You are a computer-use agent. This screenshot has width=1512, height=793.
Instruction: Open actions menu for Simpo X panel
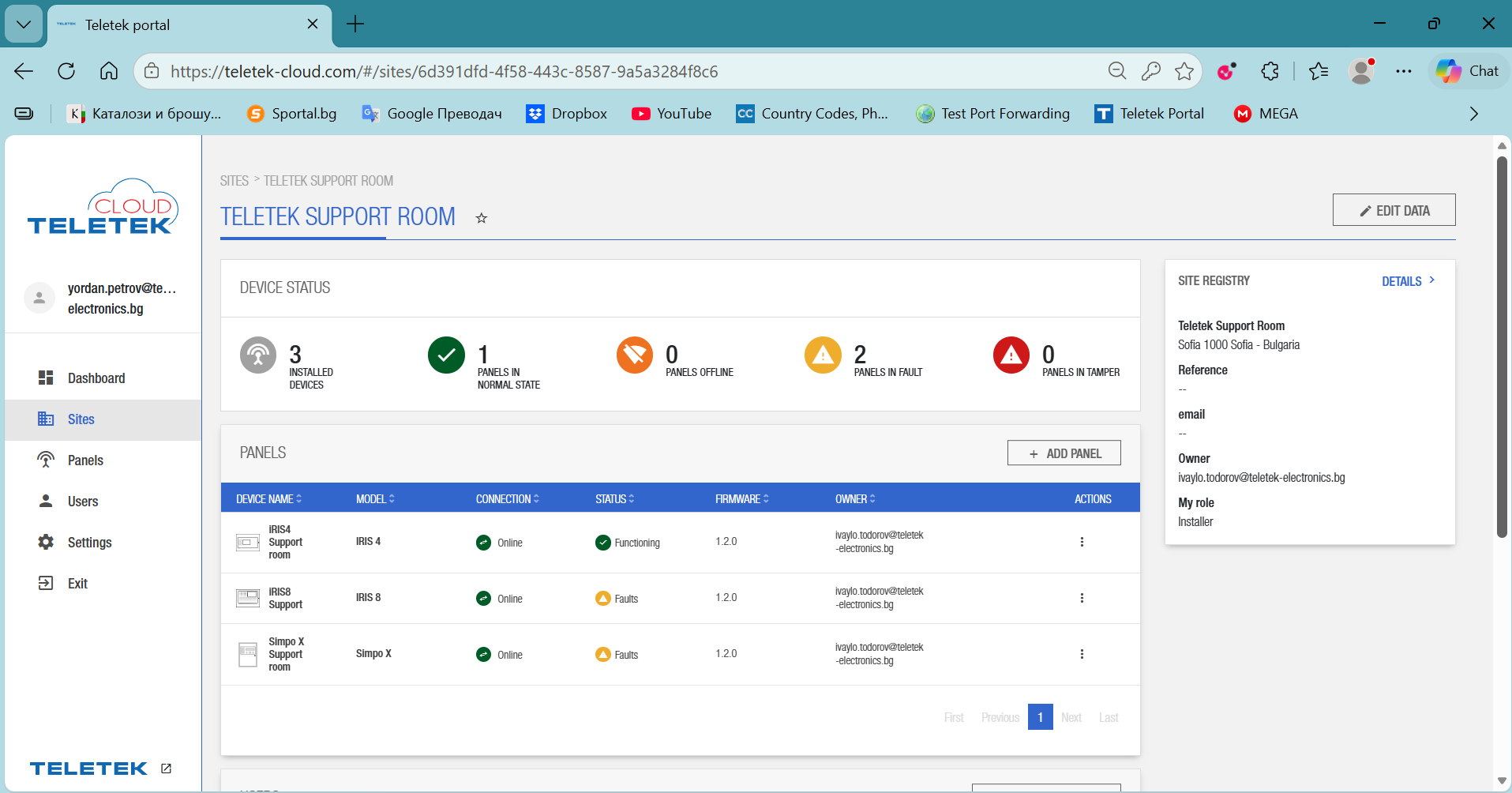coord(1082,654)
